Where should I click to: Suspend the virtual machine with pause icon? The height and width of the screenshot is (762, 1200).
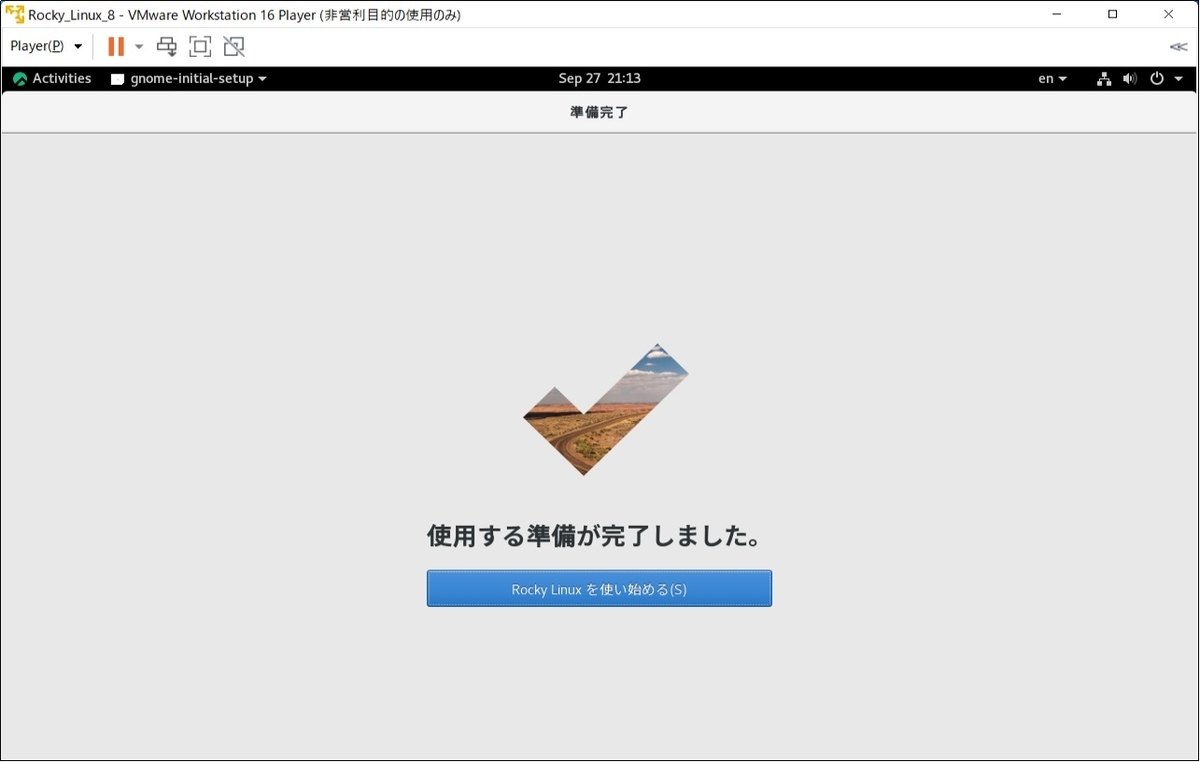pyautogui.click(x=114, y=46)
